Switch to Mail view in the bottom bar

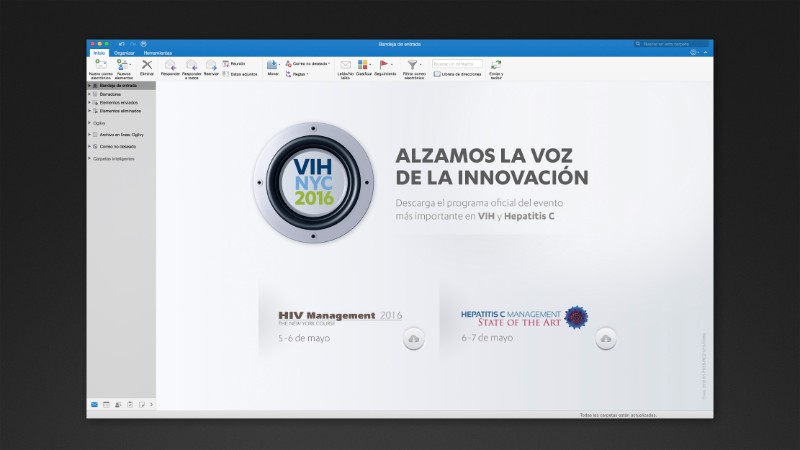click(x=94, y=405)
